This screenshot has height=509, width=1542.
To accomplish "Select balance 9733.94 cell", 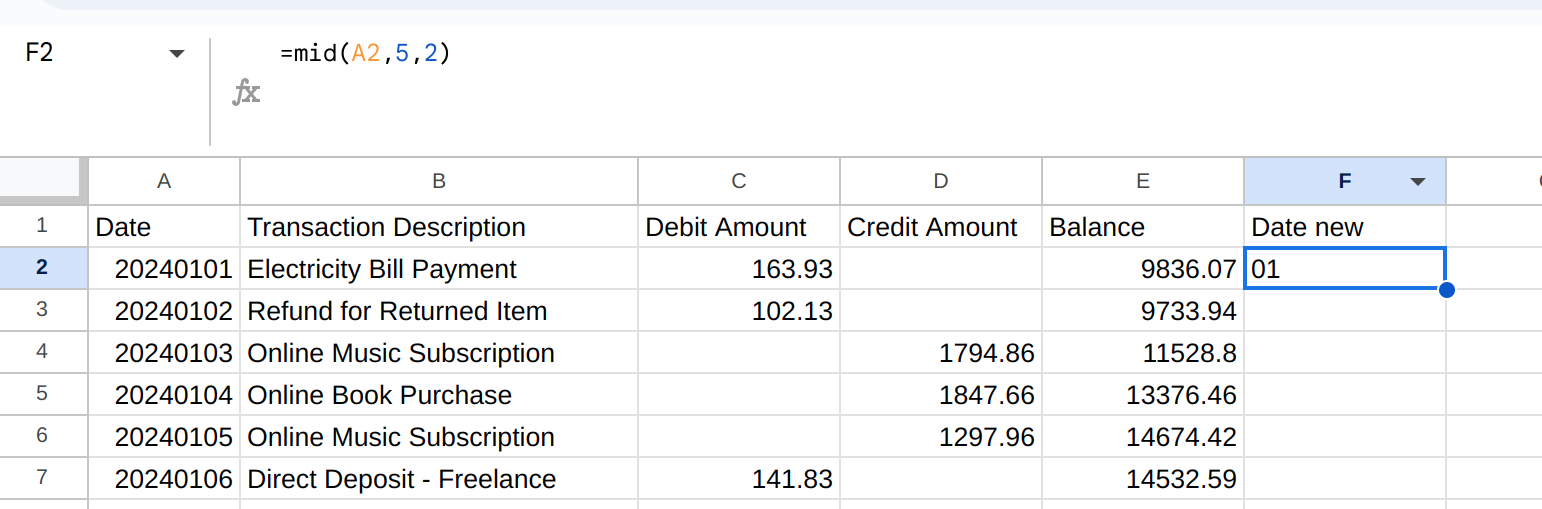I will [x=1143, y=311].
